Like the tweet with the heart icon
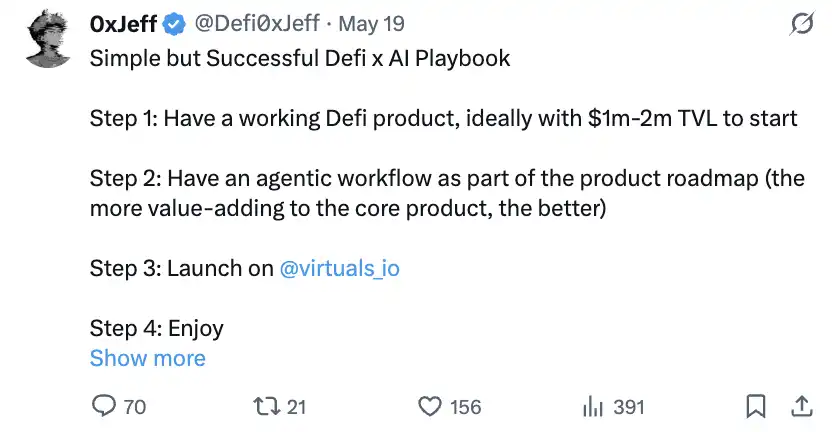This screenshot has height=432, width=832. pyautogui.click(x=430, y=406)
